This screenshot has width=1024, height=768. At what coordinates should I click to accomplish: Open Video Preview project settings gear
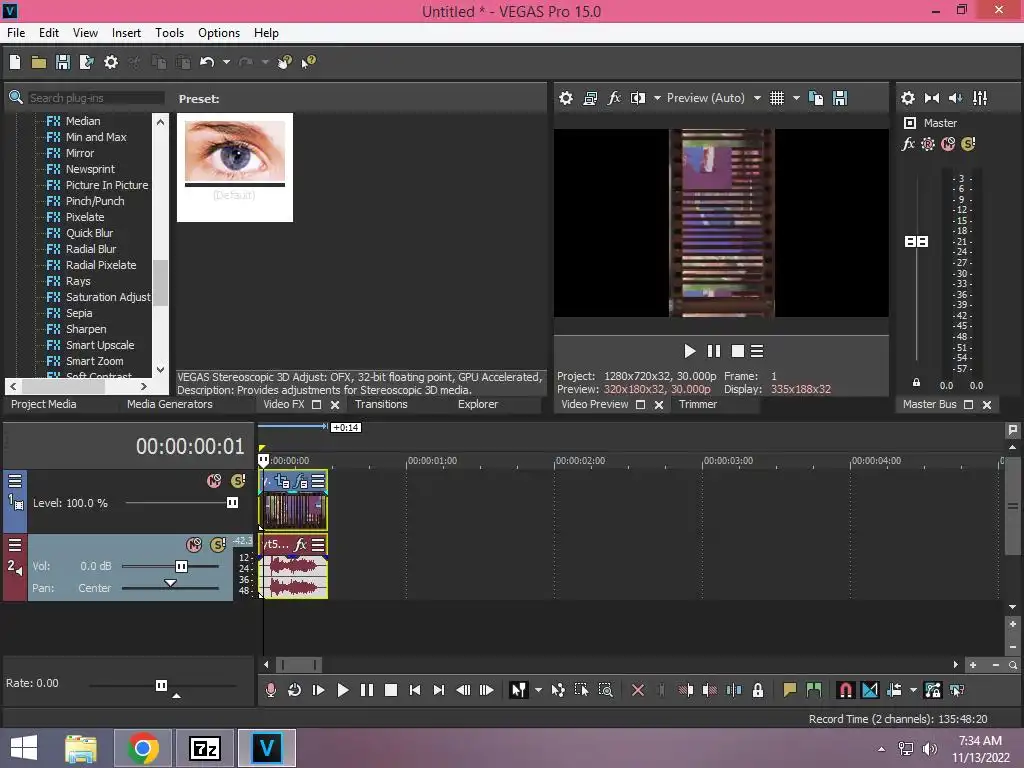(x=566, y=98)
